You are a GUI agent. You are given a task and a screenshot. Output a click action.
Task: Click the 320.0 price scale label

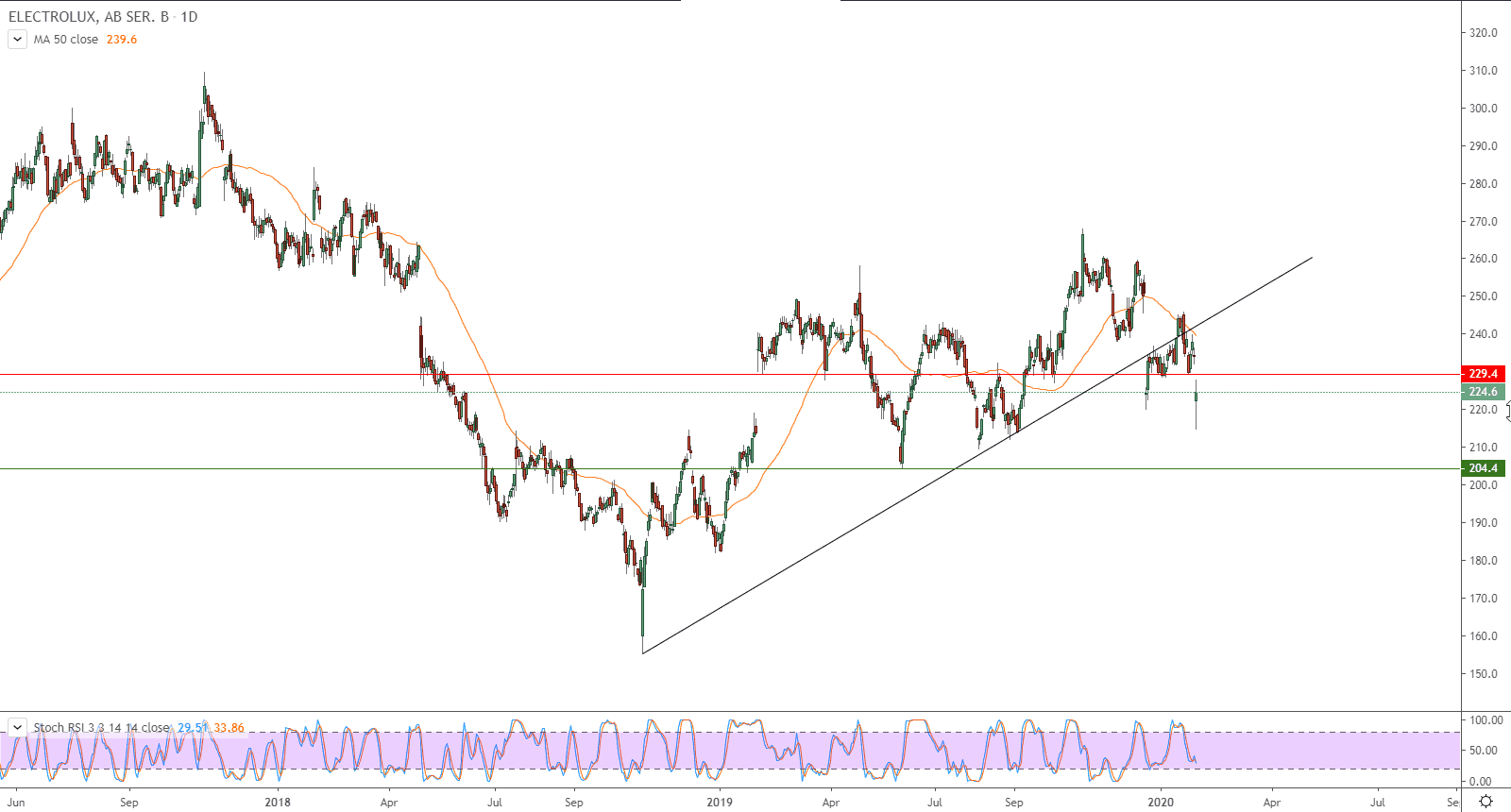[1483, 33]
